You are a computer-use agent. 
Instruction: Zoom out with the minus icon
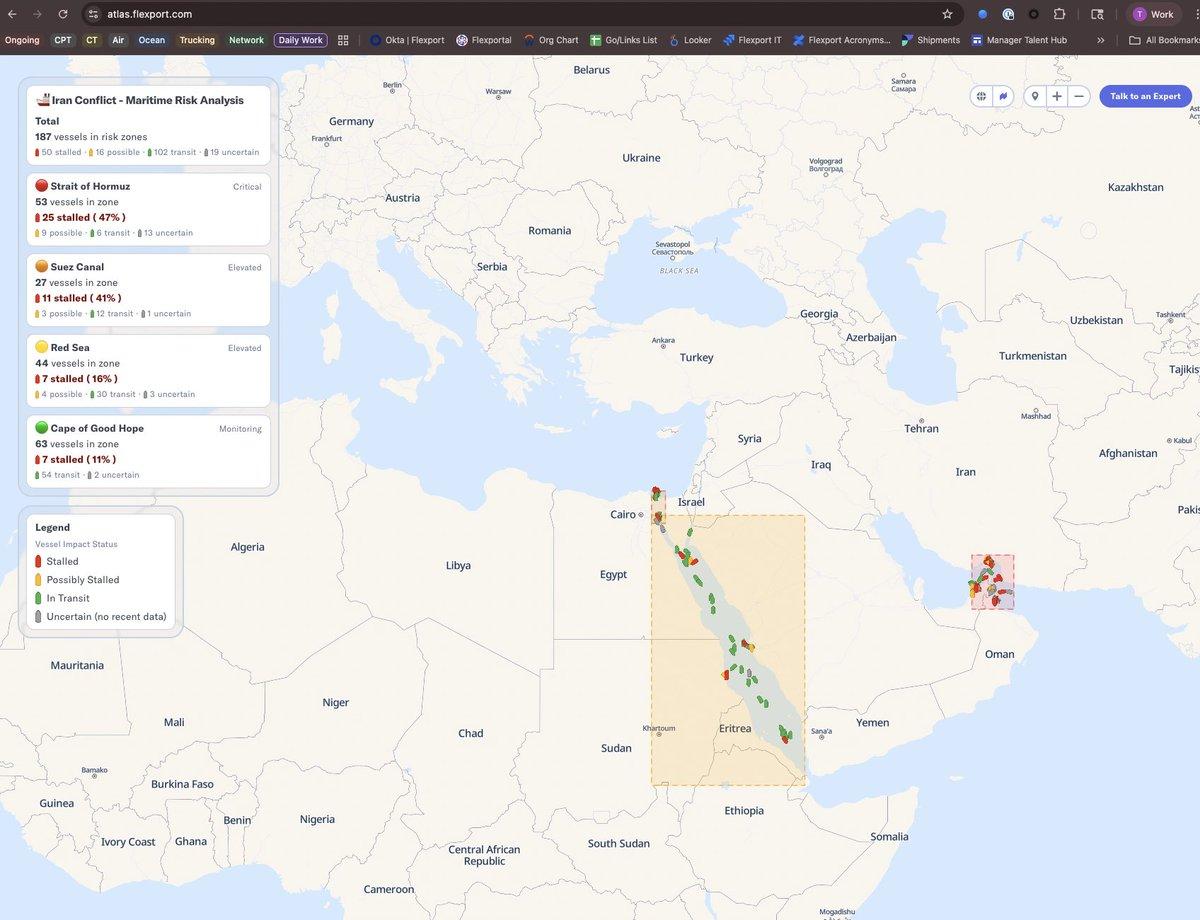pyautogui.click(x=1079, y=95)
